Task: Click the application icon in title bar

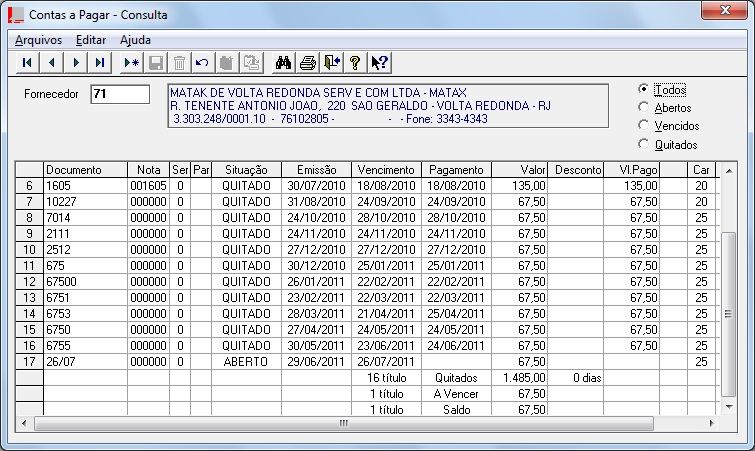Action: click(15, 15)
